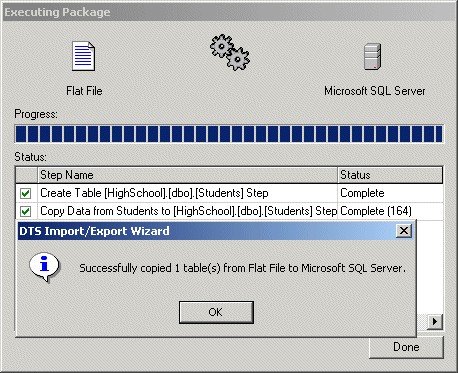Click the right scroll arrow of status list

[435, 322]
